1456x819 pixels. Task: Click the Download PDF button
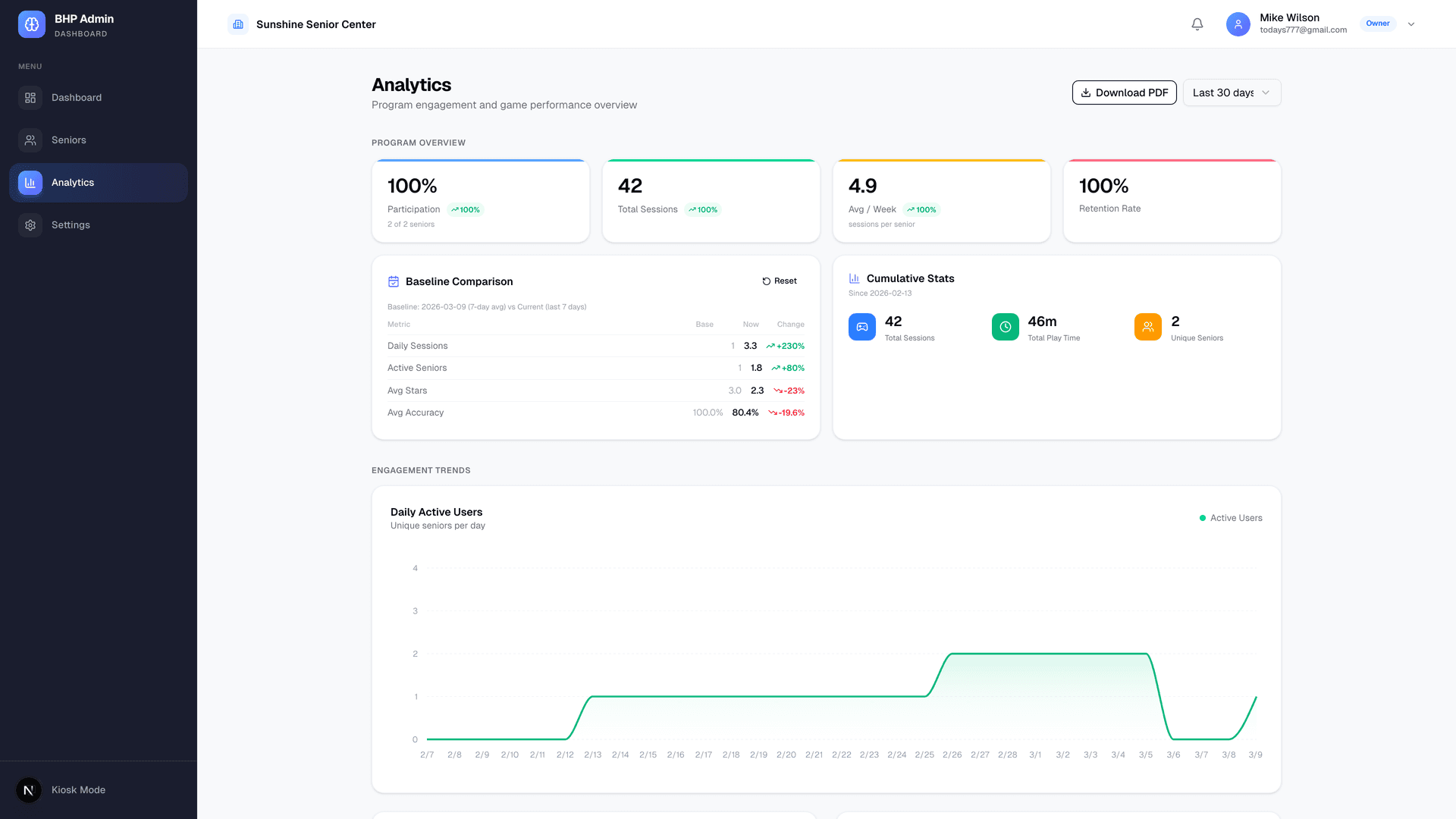pos(1125,93)
